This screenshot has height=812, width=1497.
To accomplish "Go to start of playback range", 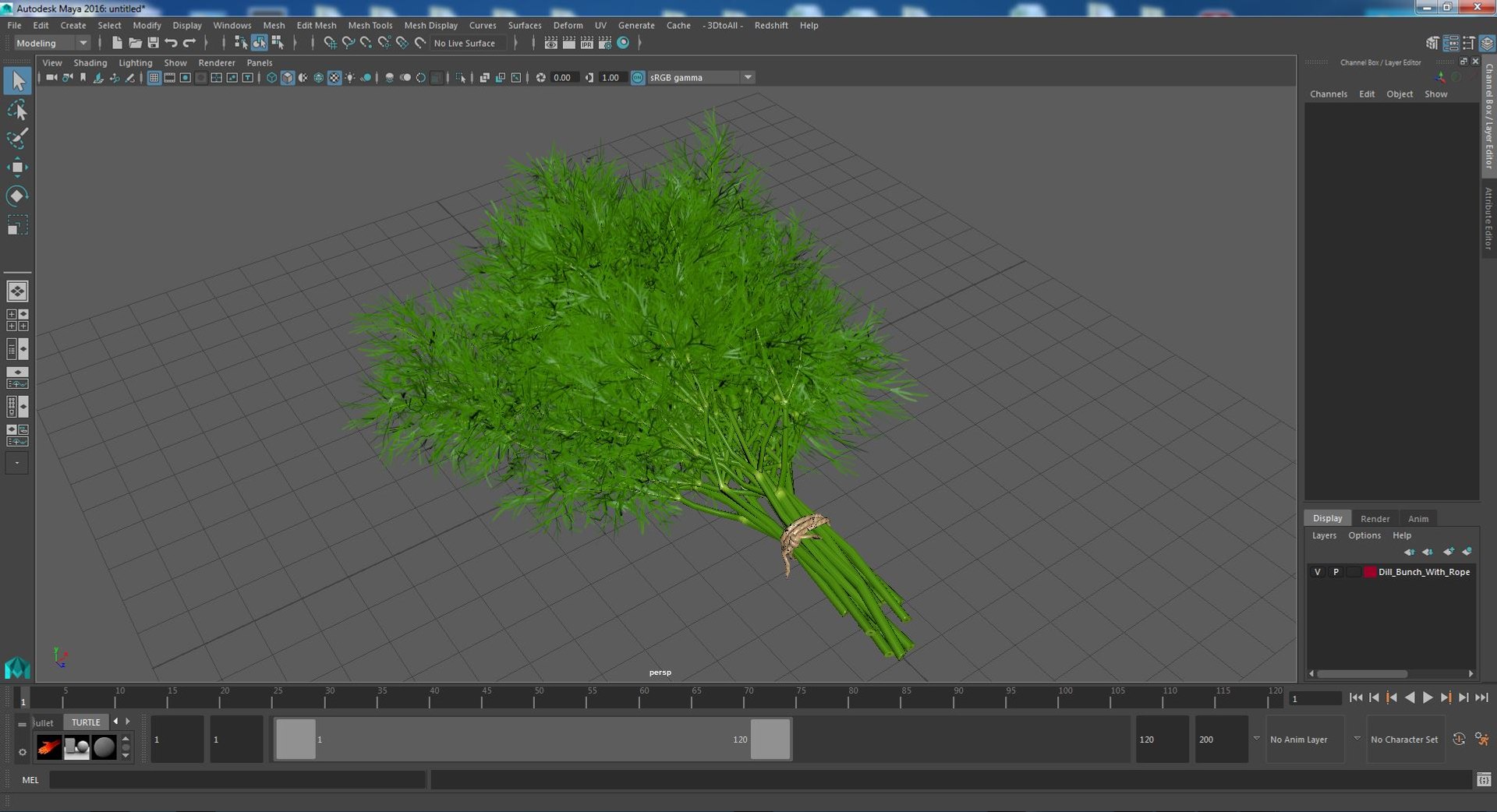I will (x=1356, y=697).
